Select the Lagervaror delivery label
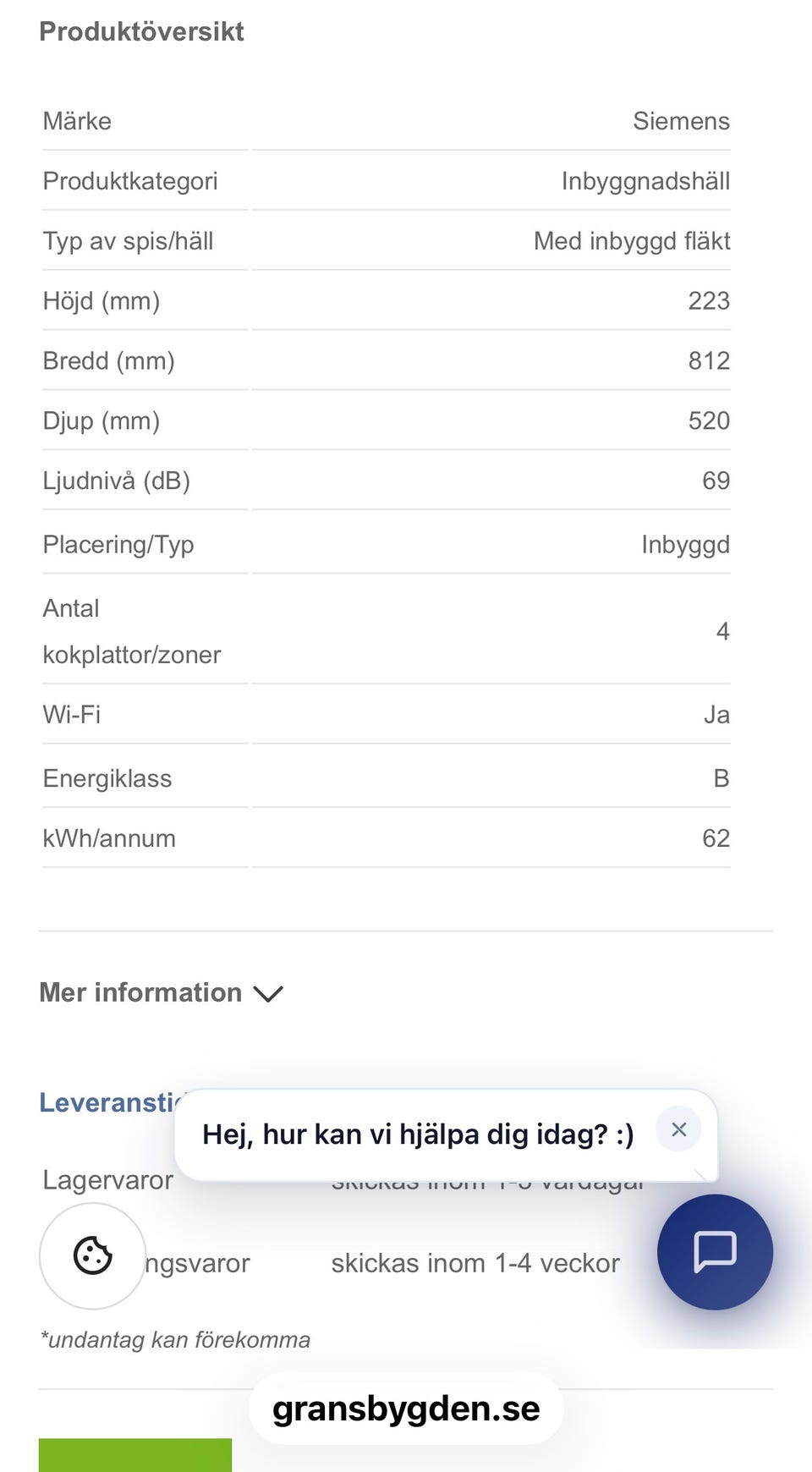Screen dimensions: 812x1472 pyautogui.click(x=108, y=1180)
